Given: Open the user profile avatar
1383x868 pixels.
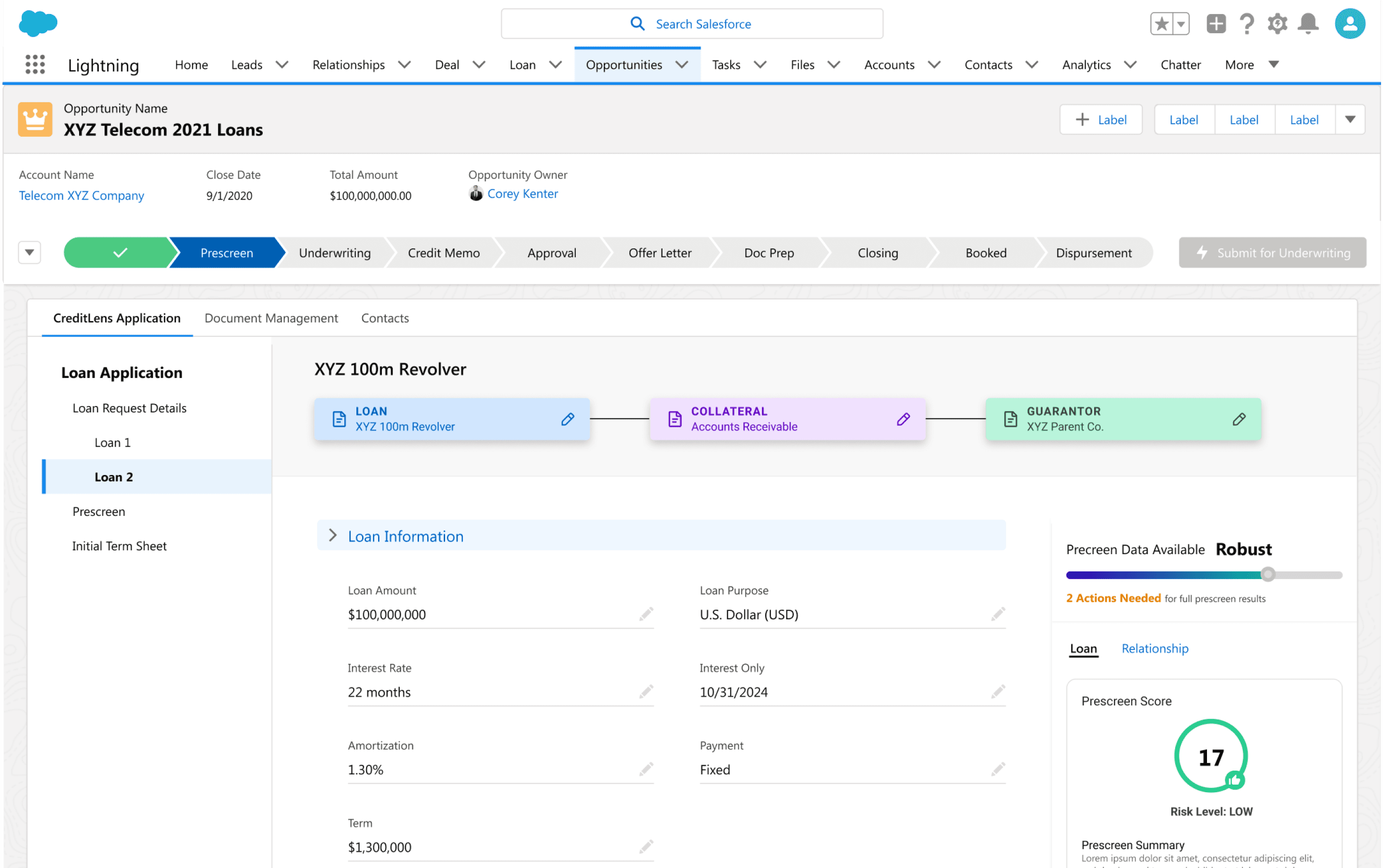Looking at the screenshot, I should [x=1350, y=24].
